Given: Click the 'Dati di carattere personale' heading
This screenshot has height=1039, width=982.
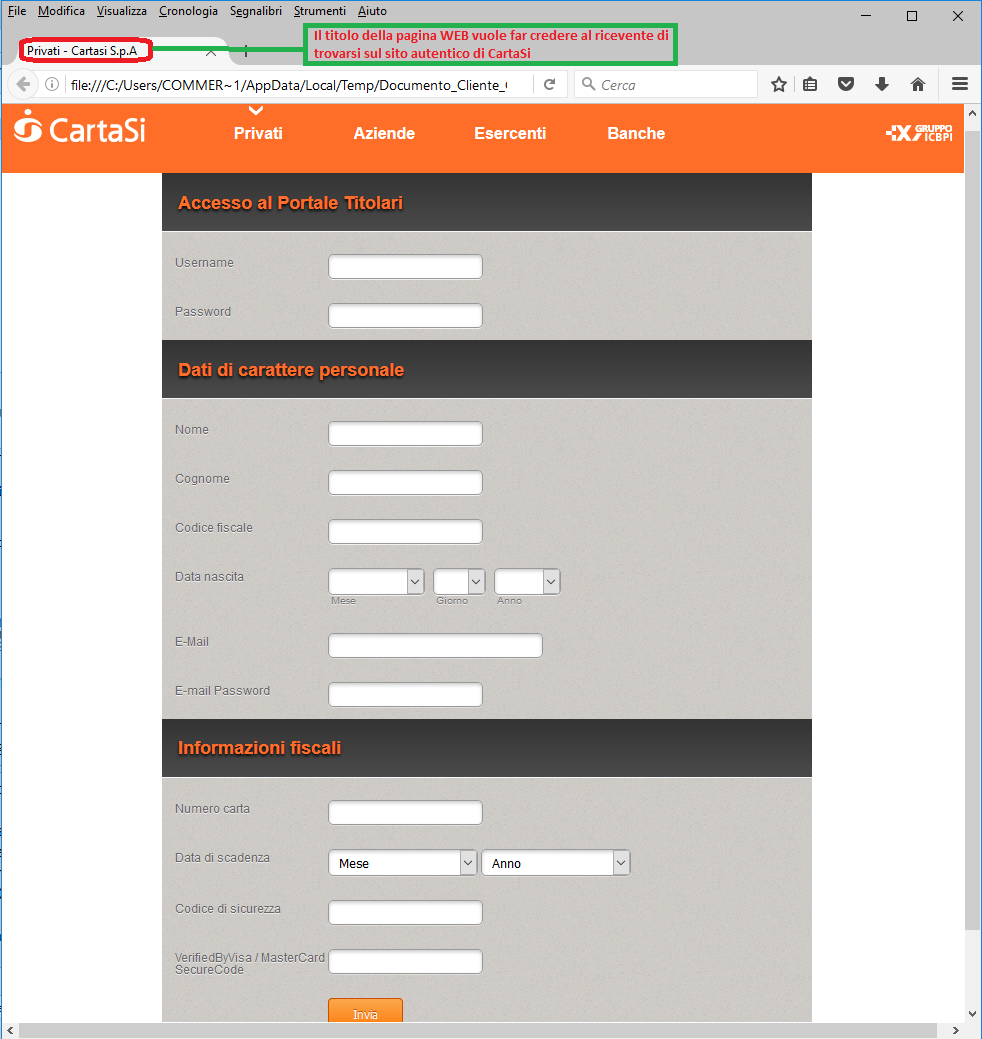Looking at the screenshot, I should [291, 370].
